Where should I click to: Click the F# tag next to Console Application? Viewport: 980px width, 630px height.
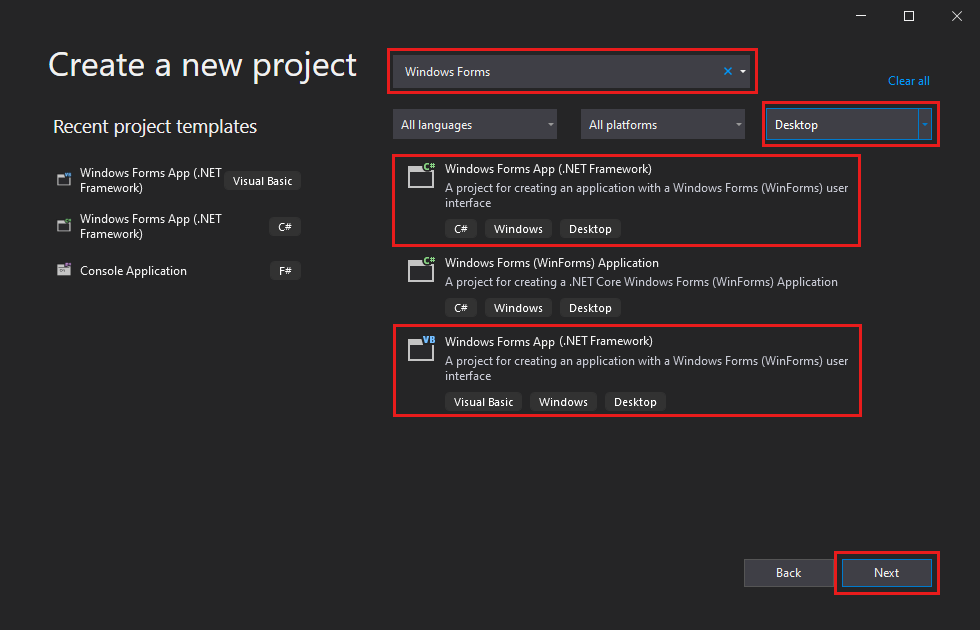pos(284,270)
